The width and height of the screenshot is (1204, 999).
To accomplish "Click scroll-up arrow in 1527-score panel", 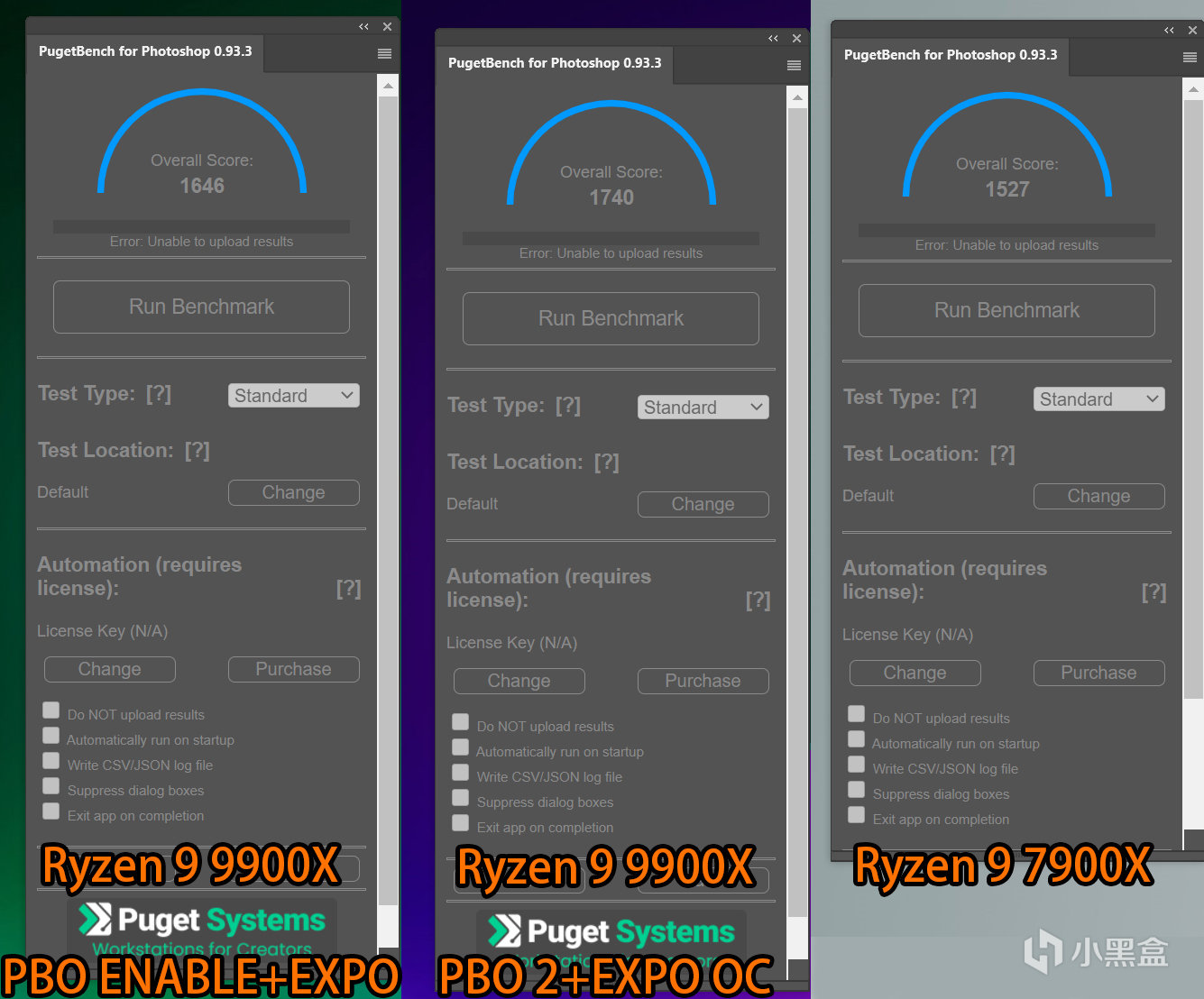I will pos(1193,90).
